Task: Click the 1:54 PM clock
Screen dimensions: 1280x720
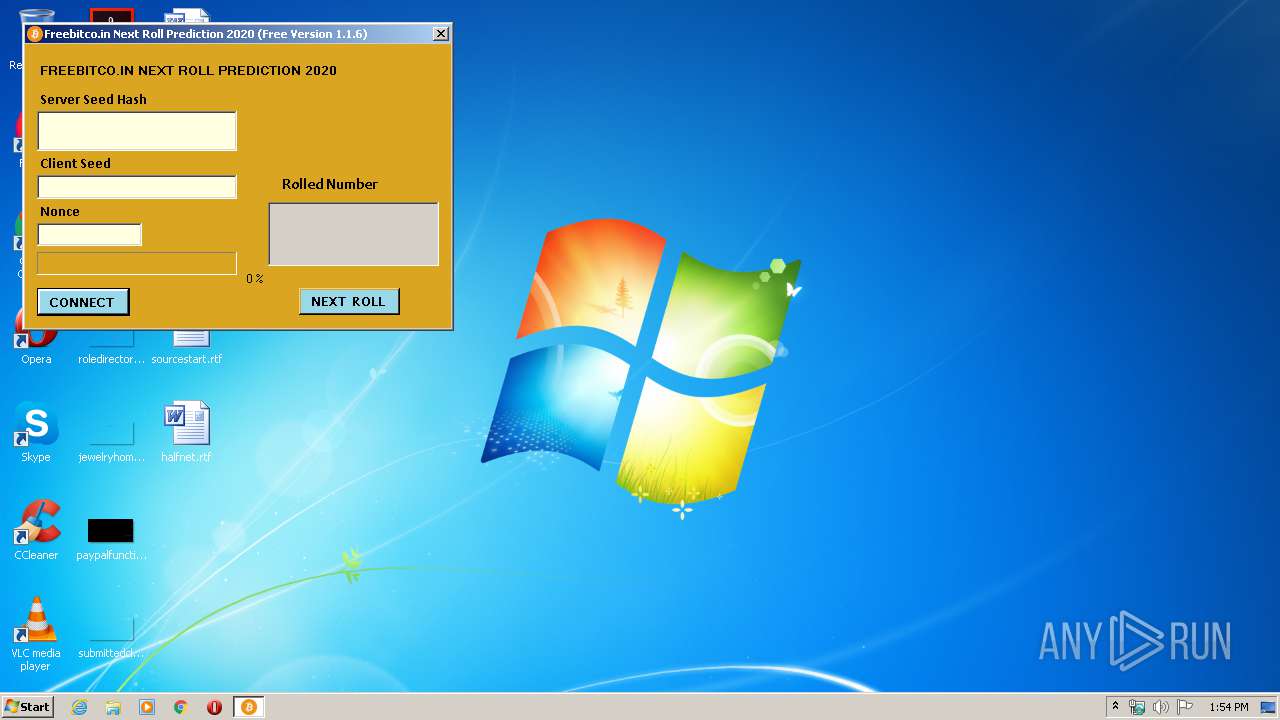Action: pos(1228,707)
